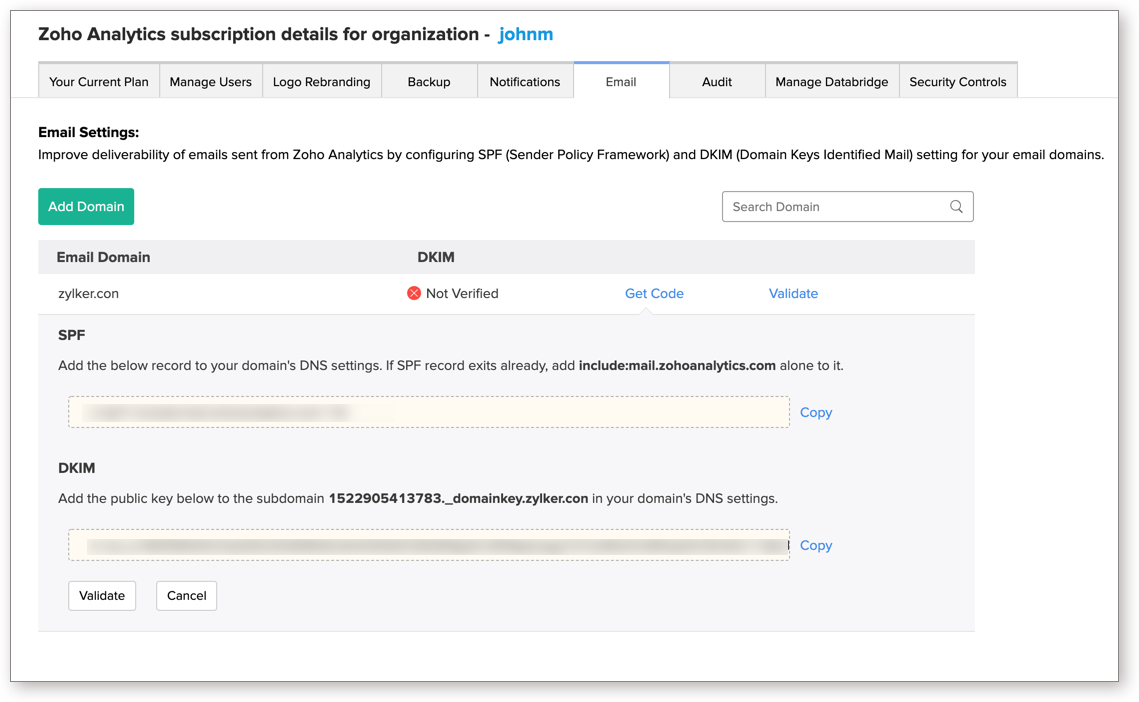Copy the SPF record value

tap(815, 412)
